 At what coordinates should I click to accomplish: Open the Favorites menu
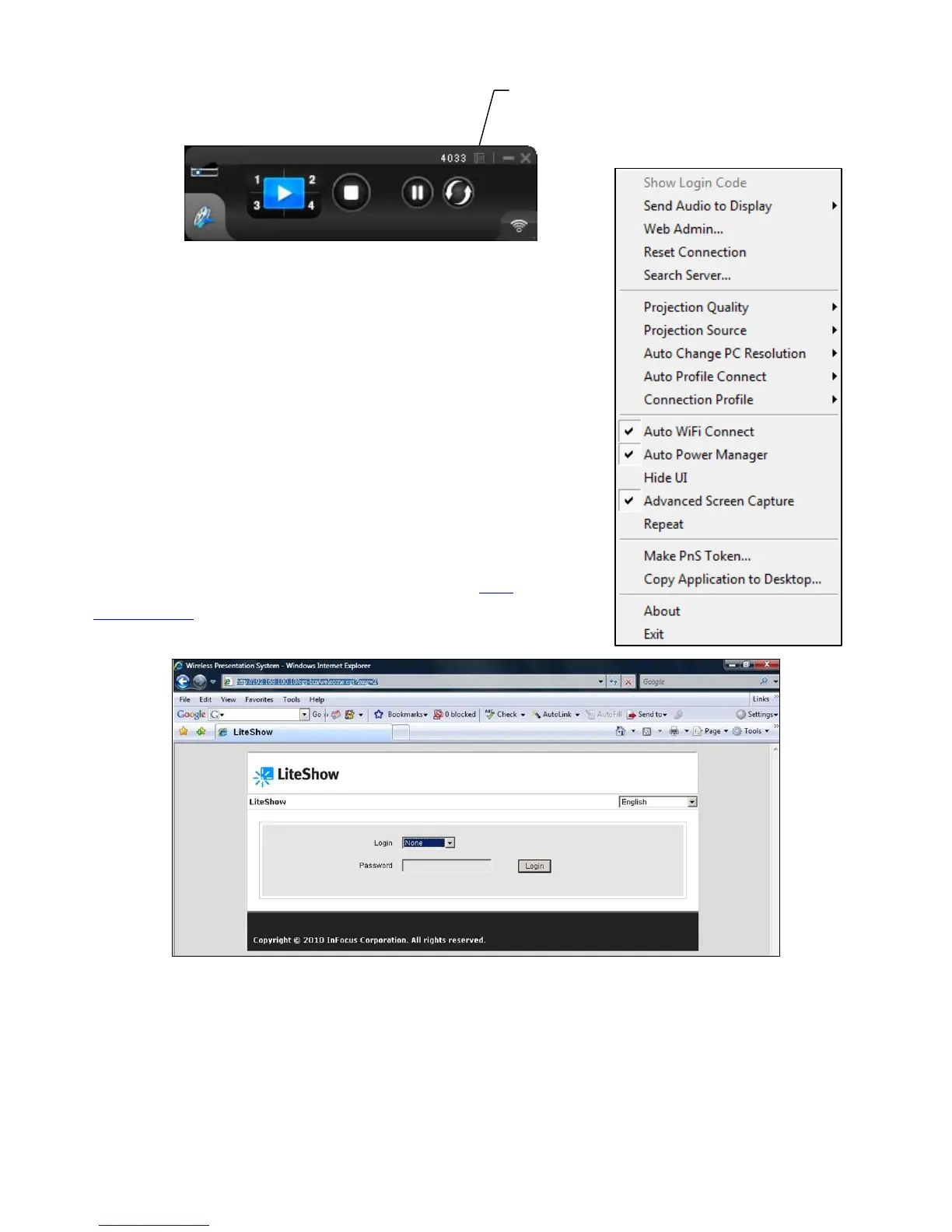pos(259,699)
